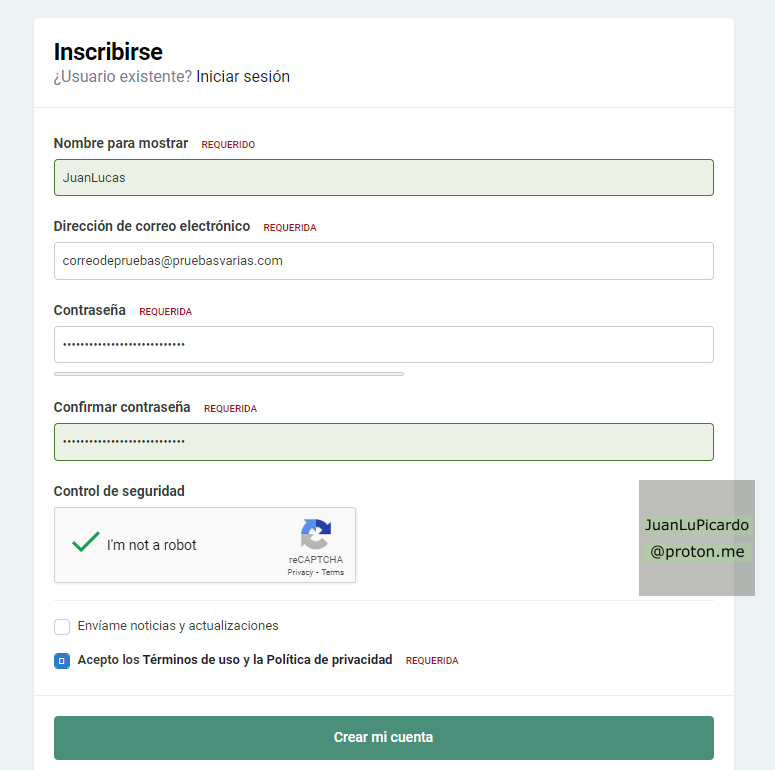Click the Dirección de correo electrónico label

click(x=152, y=226)
